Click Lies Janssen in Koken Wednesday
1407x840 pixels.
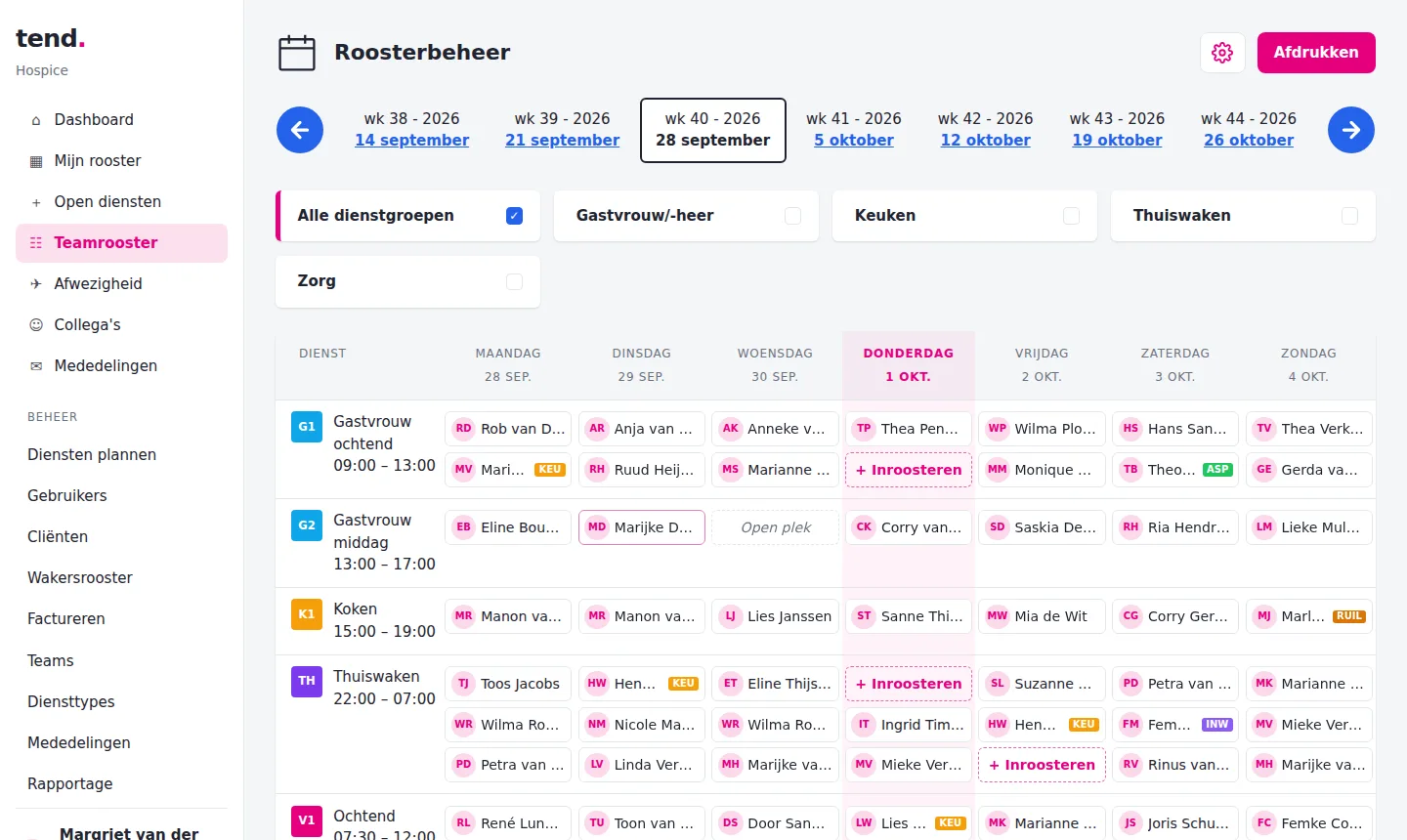tap(776, 616)
